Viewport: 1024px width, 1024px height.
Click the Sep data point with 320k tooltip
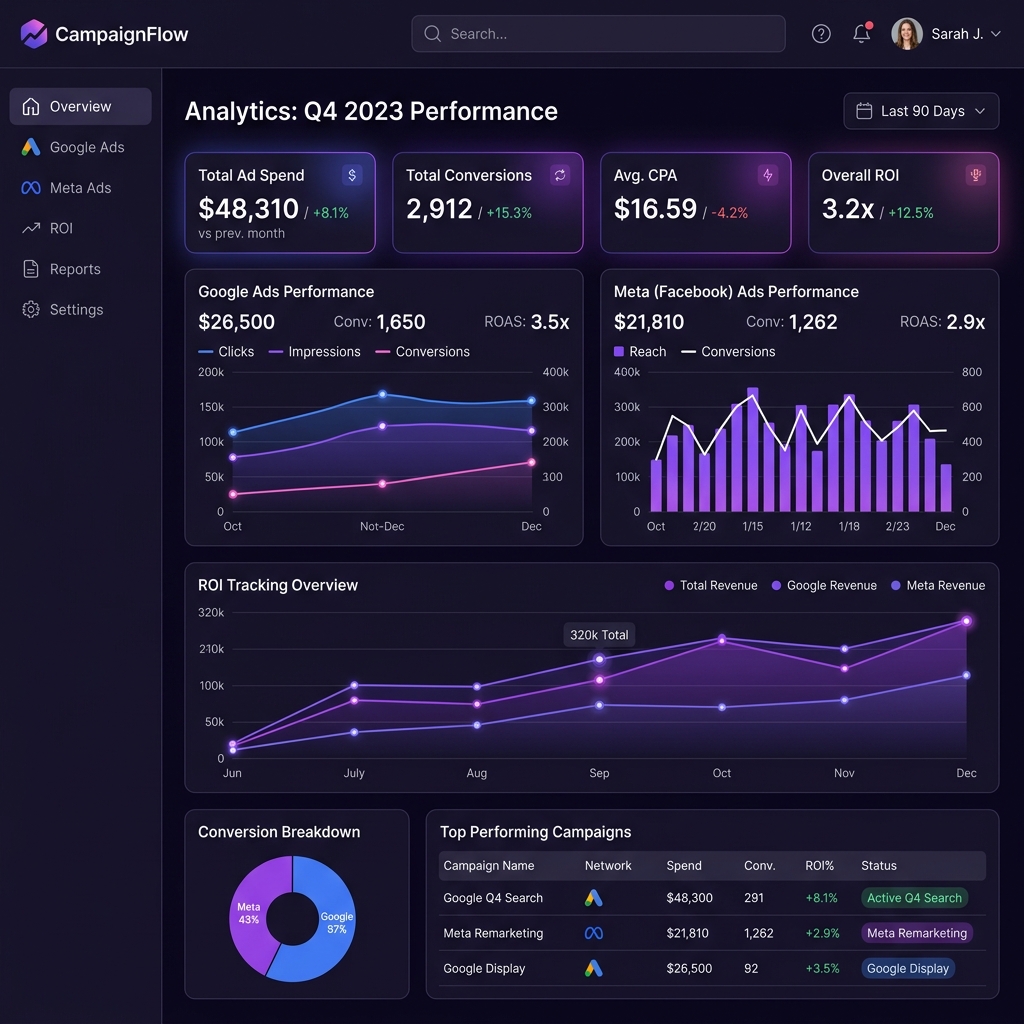(599, 659)
